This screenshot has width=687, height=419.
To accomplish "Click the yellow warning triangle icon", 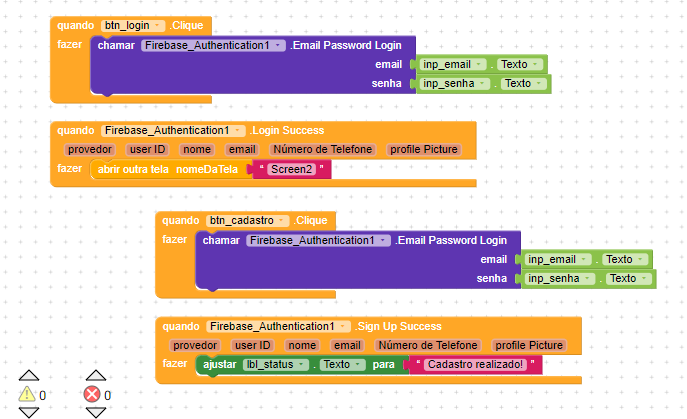I will 27,394.
